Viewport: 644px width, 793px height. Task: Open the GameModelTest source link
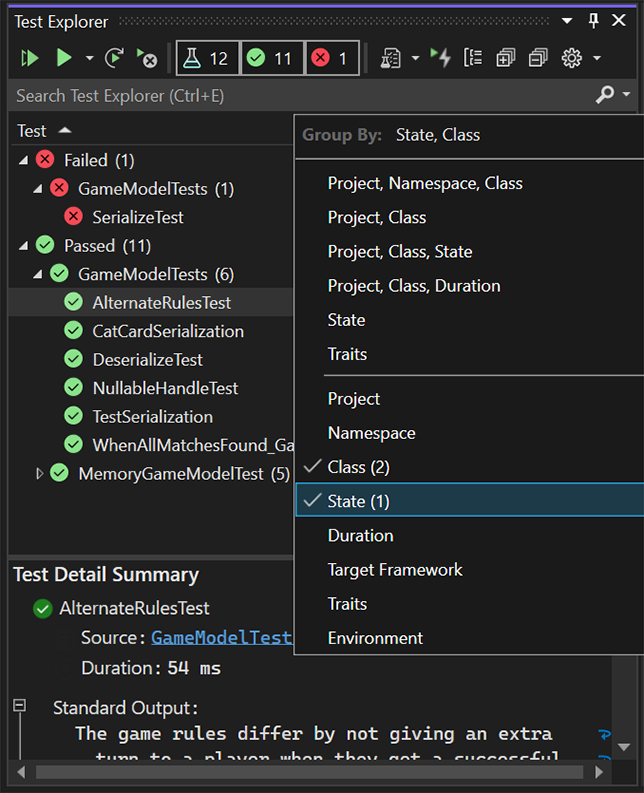pos(222,638)
